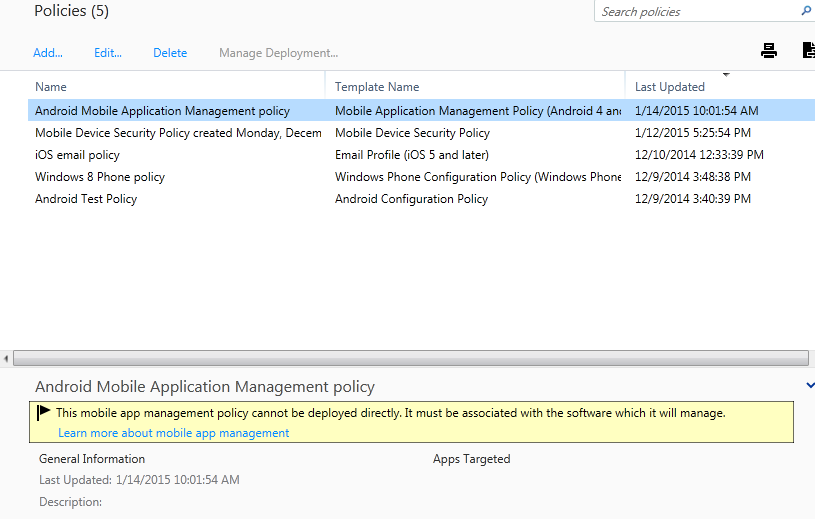Click details pane Android Mobile Application Management title

coord(205,387)
